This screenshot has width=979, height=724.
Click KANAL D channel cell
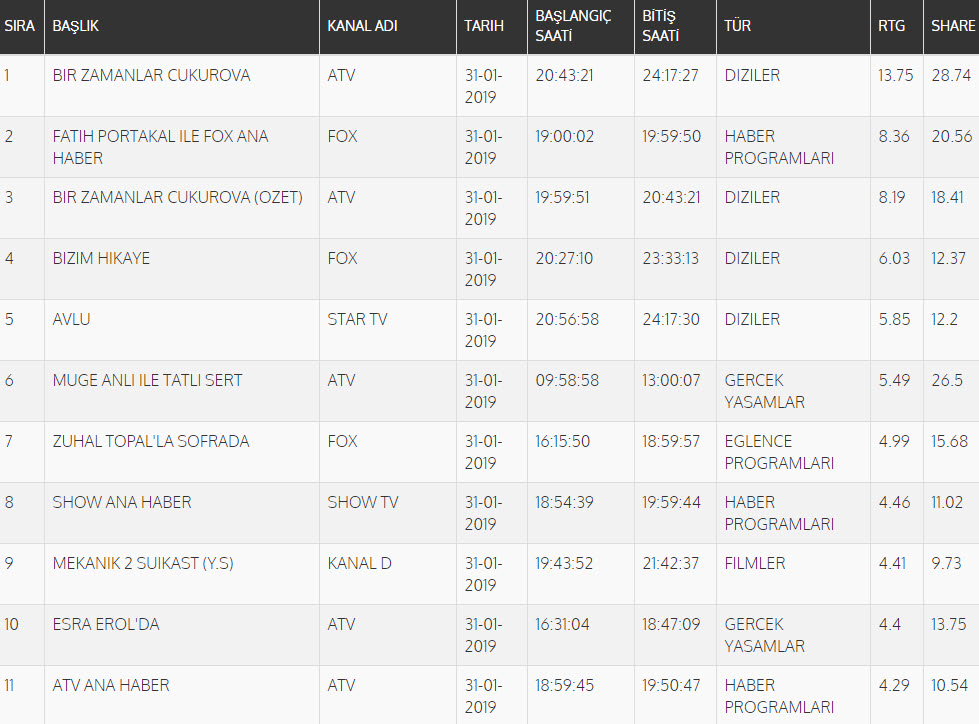[x=359, y=564]
